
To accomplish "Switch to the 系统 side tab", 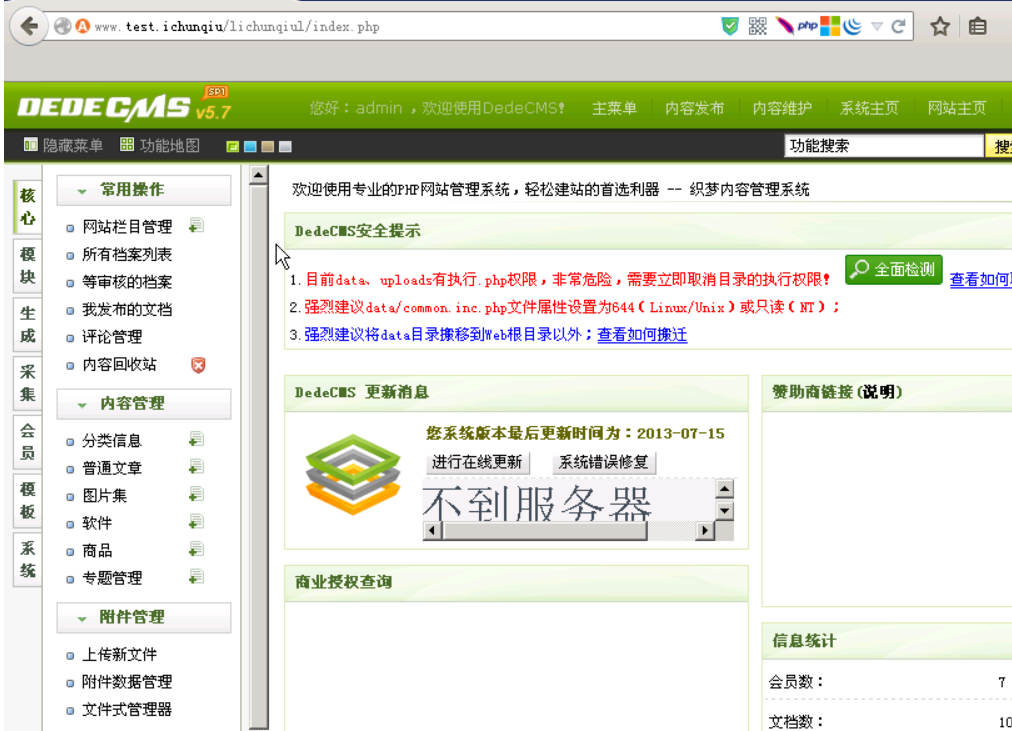I will [27, 559].
